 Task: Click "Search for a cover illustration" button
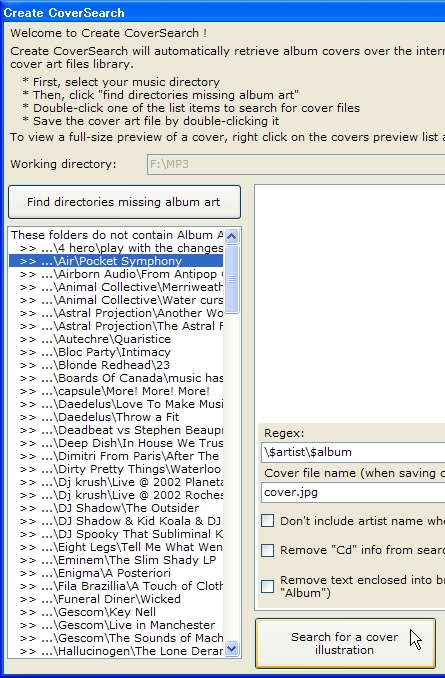[x=345, y=643]
